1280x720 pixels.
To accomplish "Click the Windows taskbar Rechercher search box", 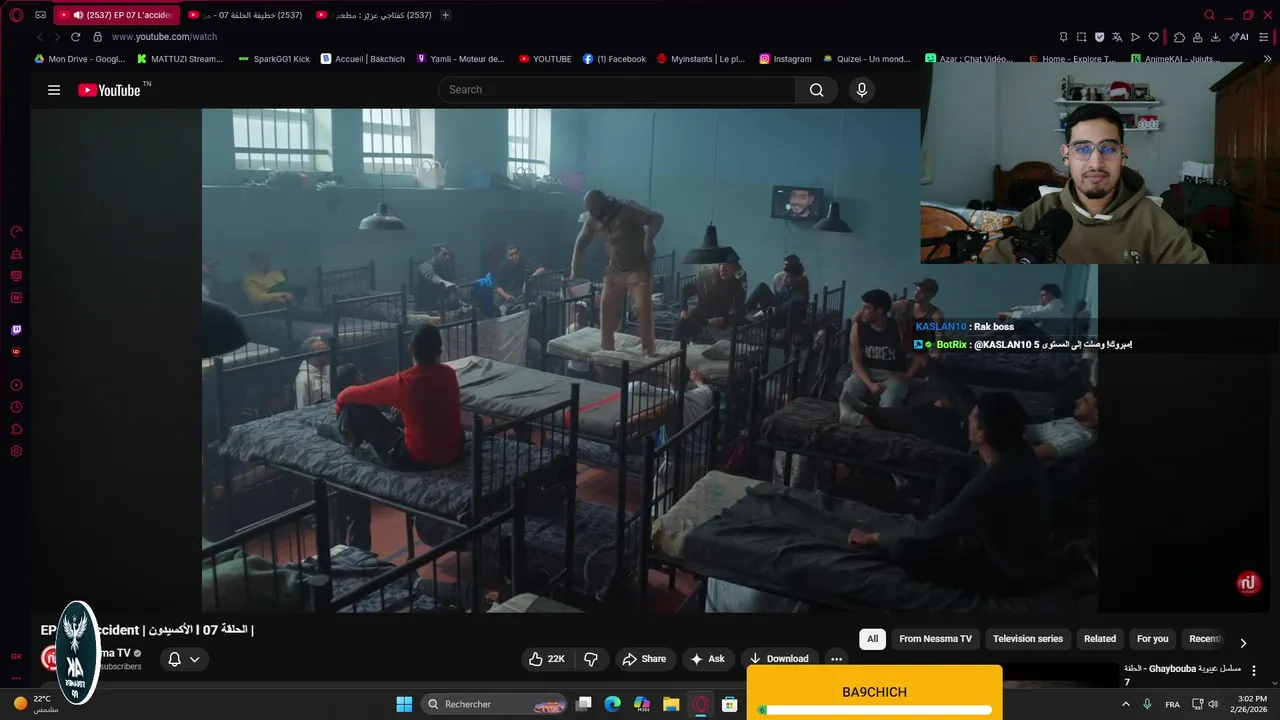I will pyautogui.click(x=494, y=704).
